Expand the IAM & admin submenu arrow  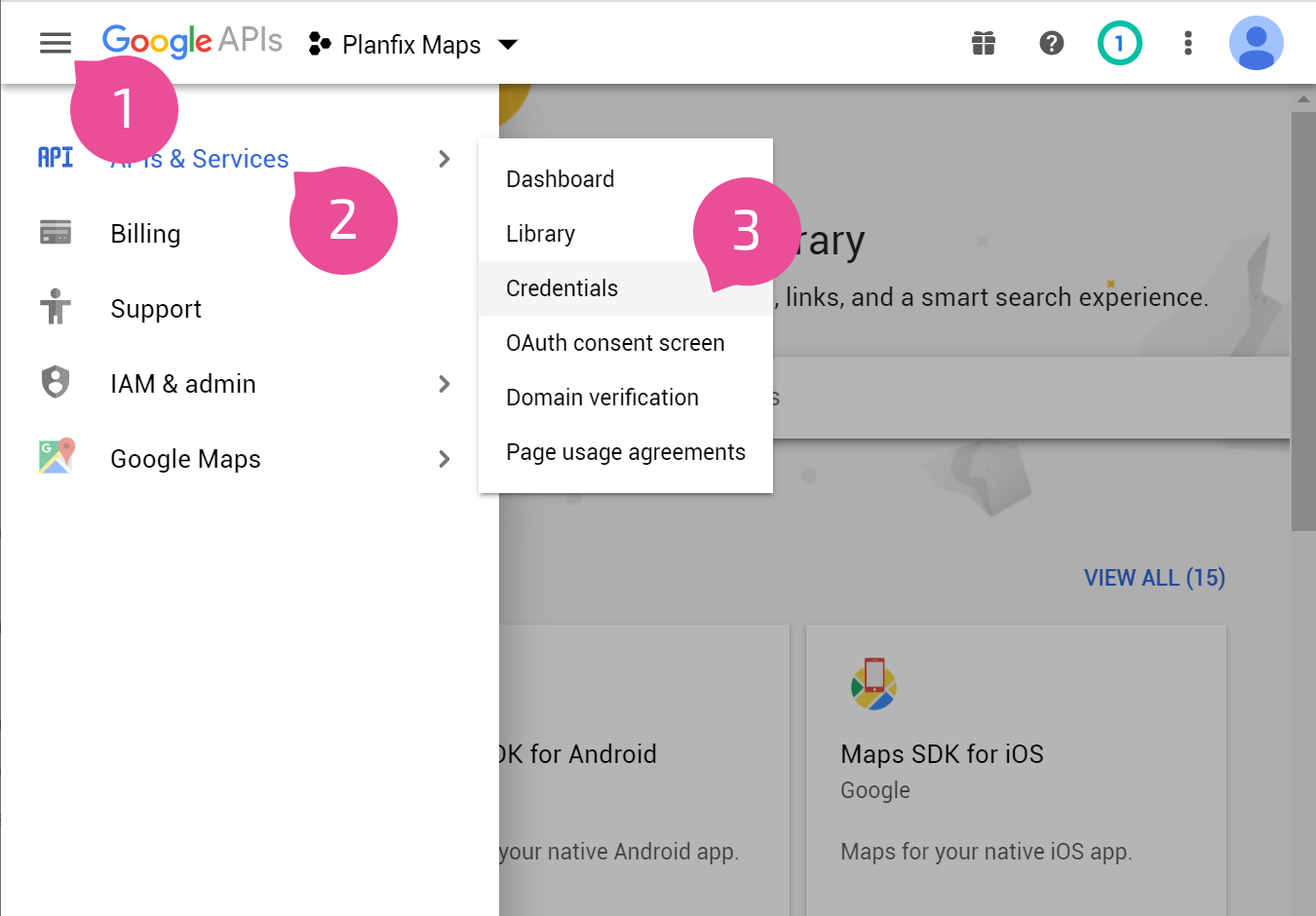click(445, 384)
